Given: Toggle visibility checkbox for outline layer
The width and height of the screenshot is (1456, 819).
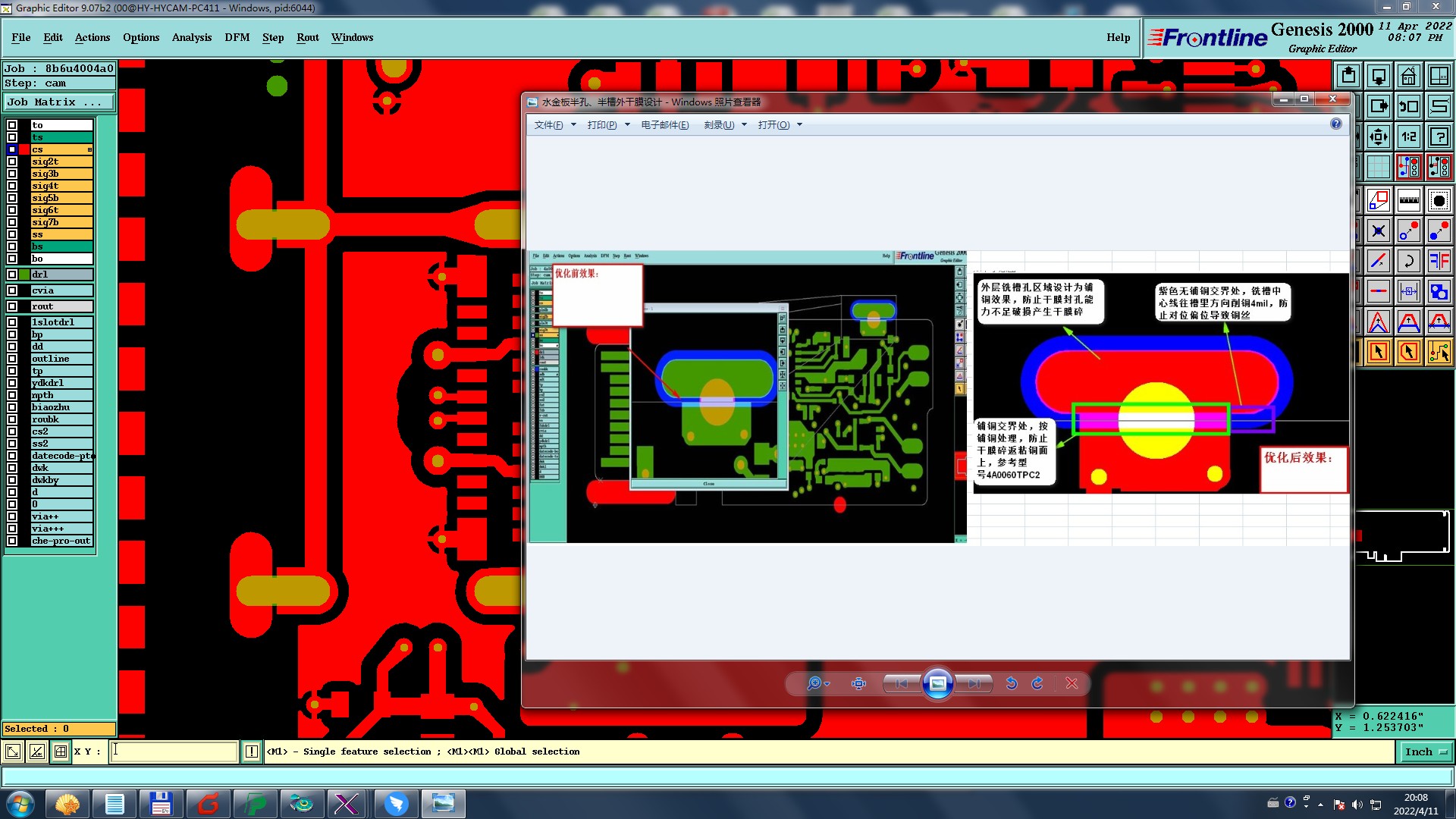Looking at the screenshot, I should (x=12, y=359).
